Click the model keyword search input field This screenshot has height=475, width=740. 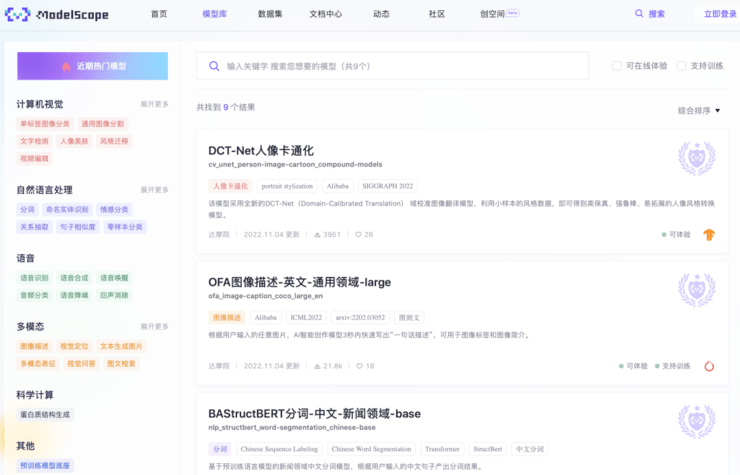point(393,66)
